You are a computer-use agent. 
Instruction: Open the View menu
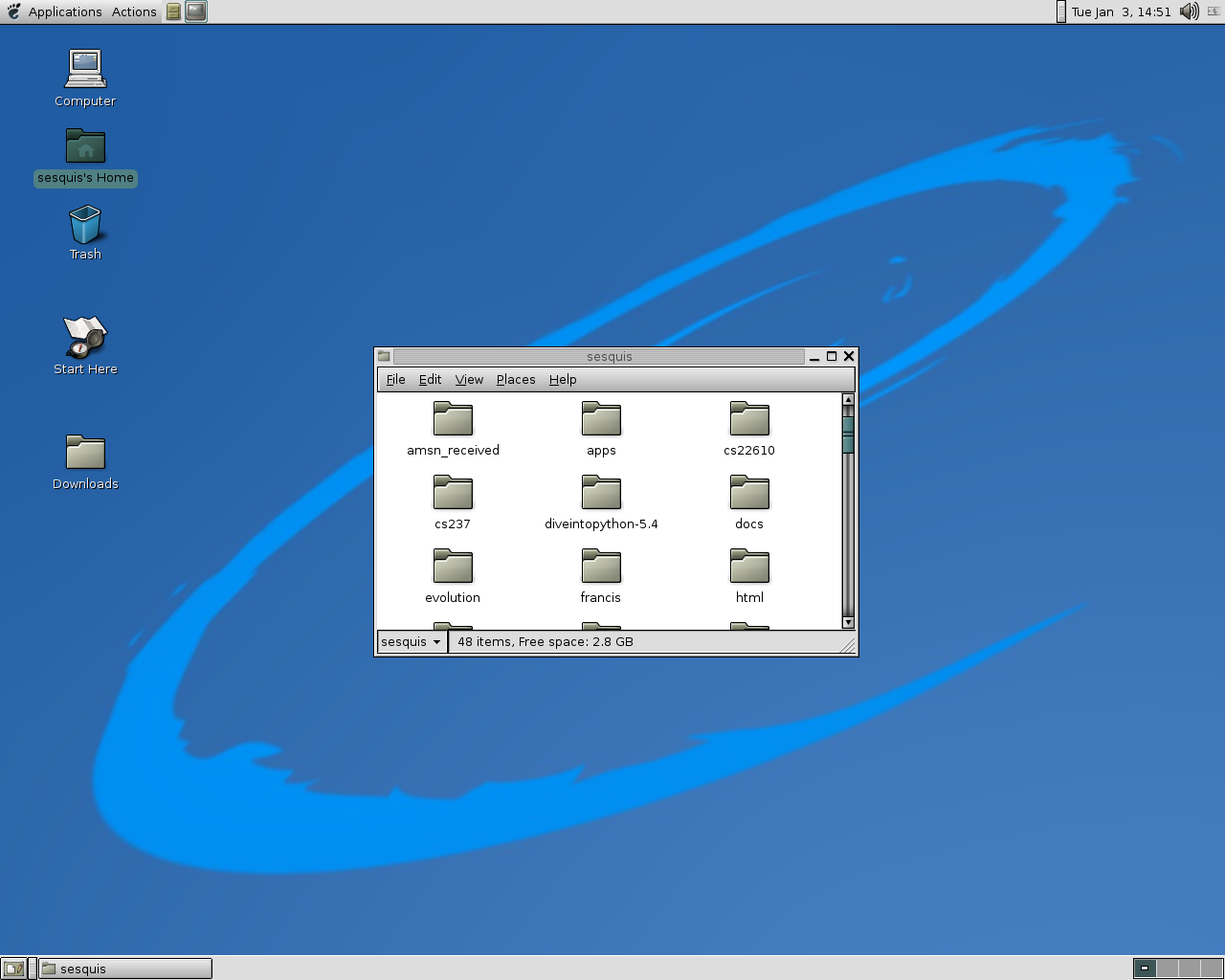pyautogui.click(x=469, y=380)
